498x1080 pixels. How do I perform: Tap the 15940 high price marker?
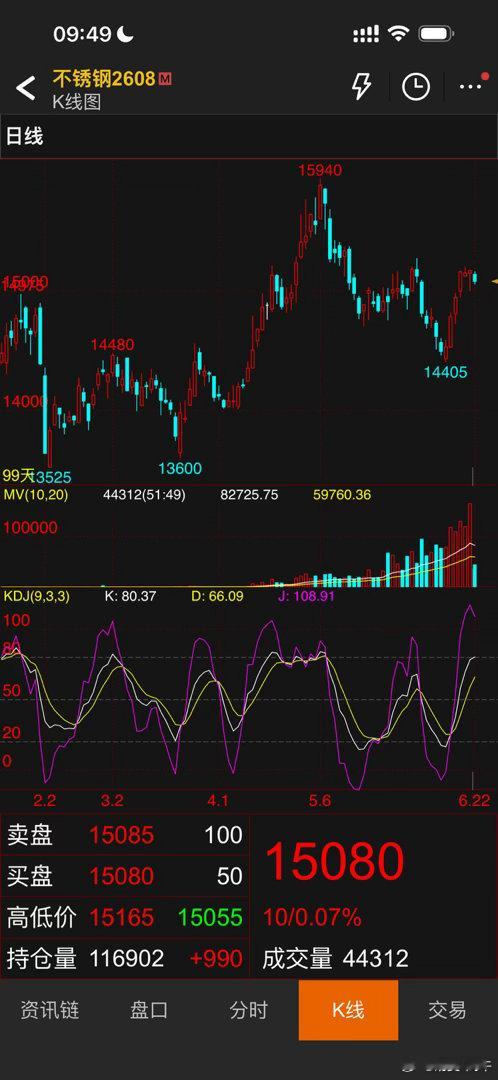[320, 170]
